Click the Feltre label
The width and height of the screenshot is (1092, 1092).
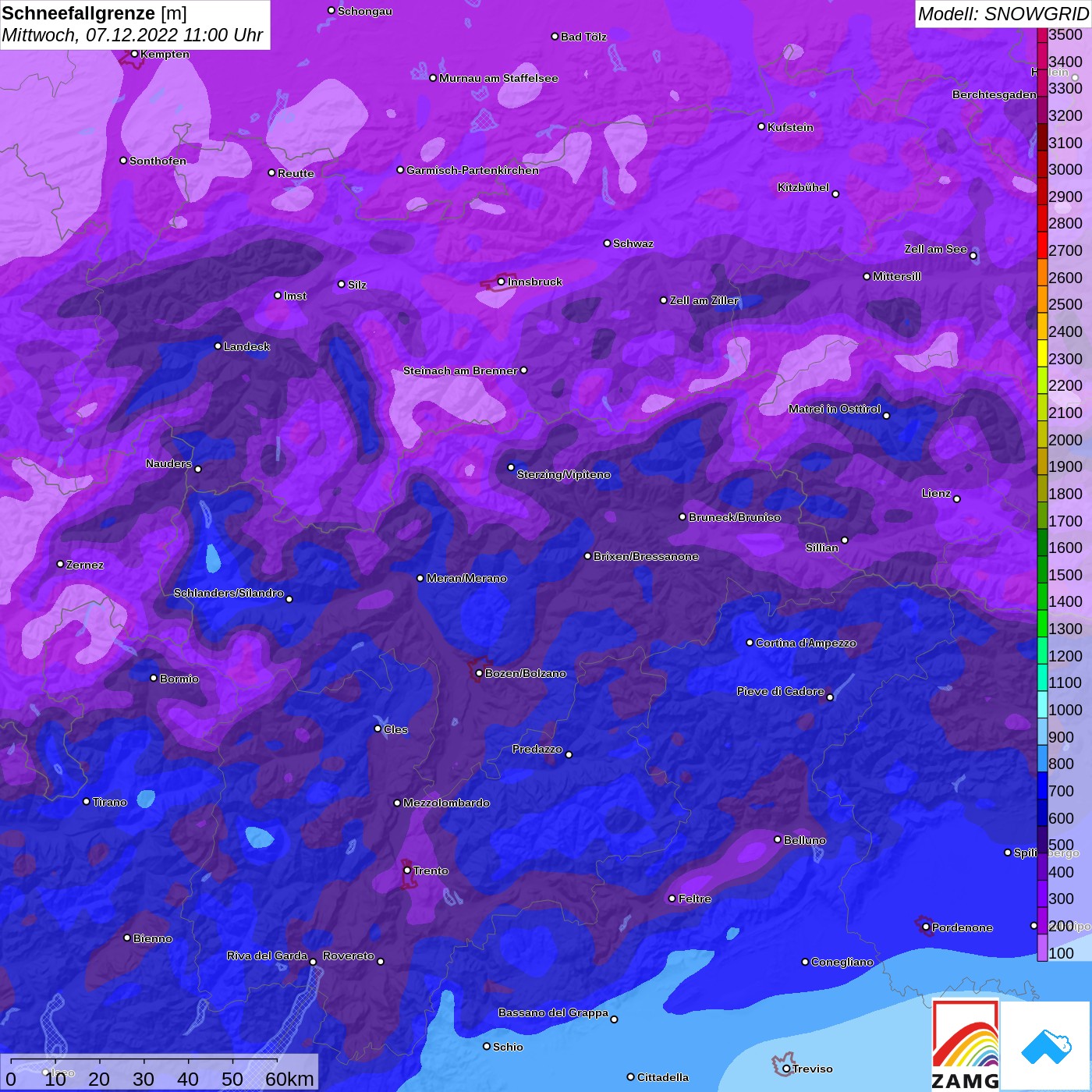pyautogui.click(x=695, y=899)
